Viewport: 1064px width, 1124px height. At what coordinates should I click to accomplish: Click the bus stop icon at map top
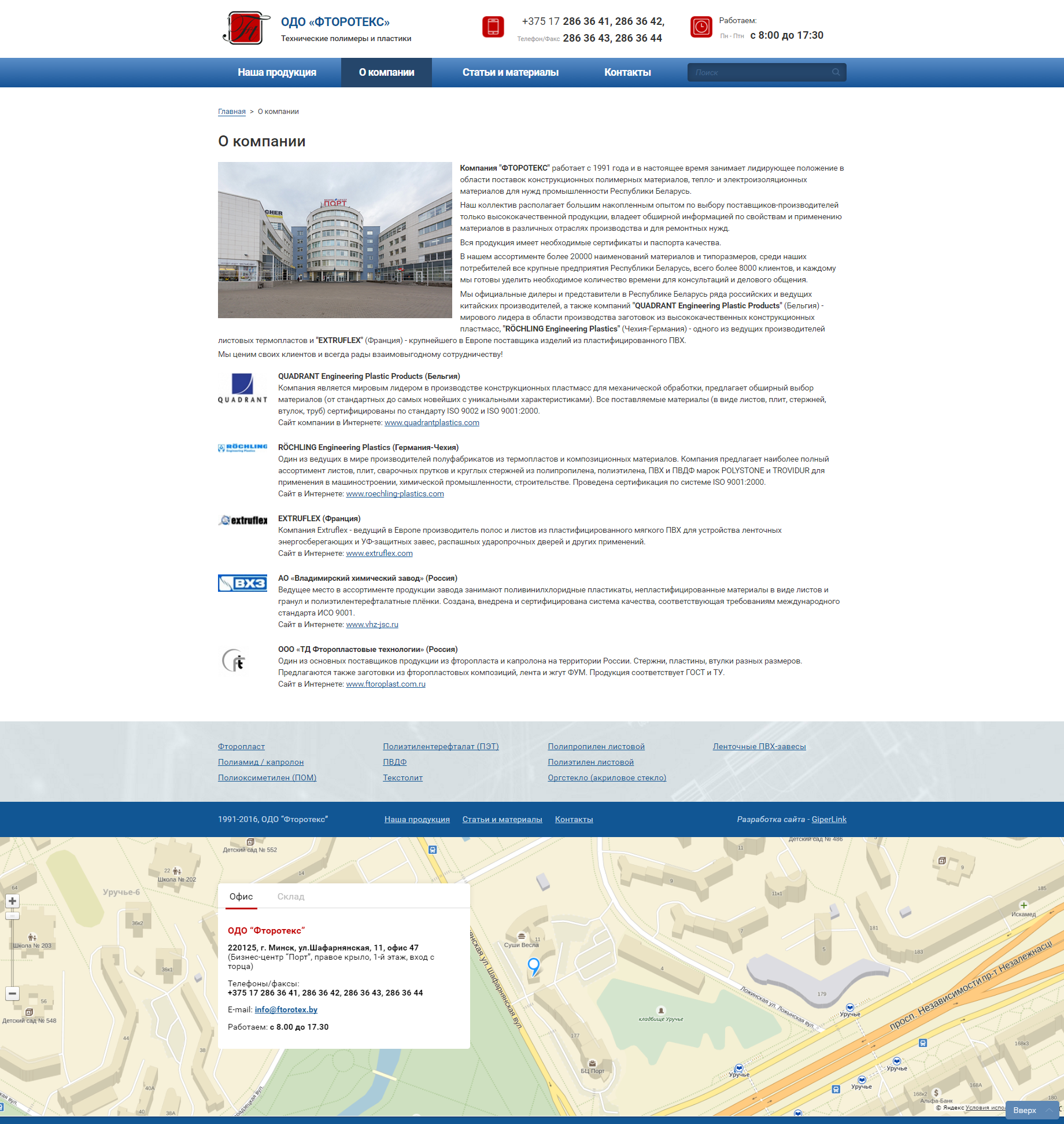(x=433, y=850)
